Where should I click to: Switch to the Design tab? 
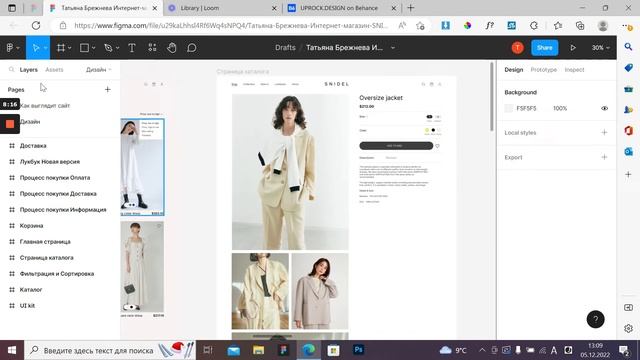pos(513,70)
